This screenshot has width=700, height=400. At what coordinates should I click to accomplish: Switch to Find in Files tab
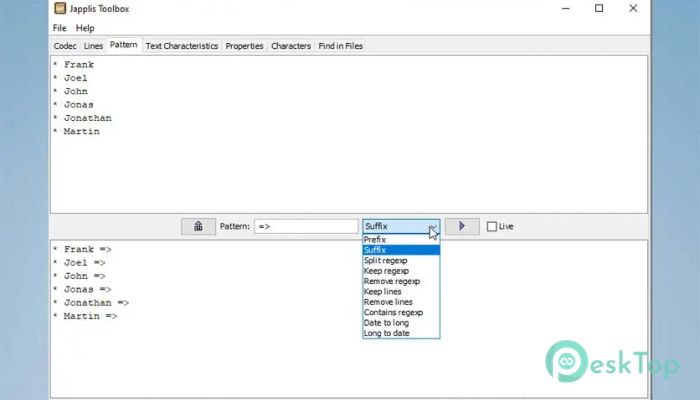click(341, 46)
